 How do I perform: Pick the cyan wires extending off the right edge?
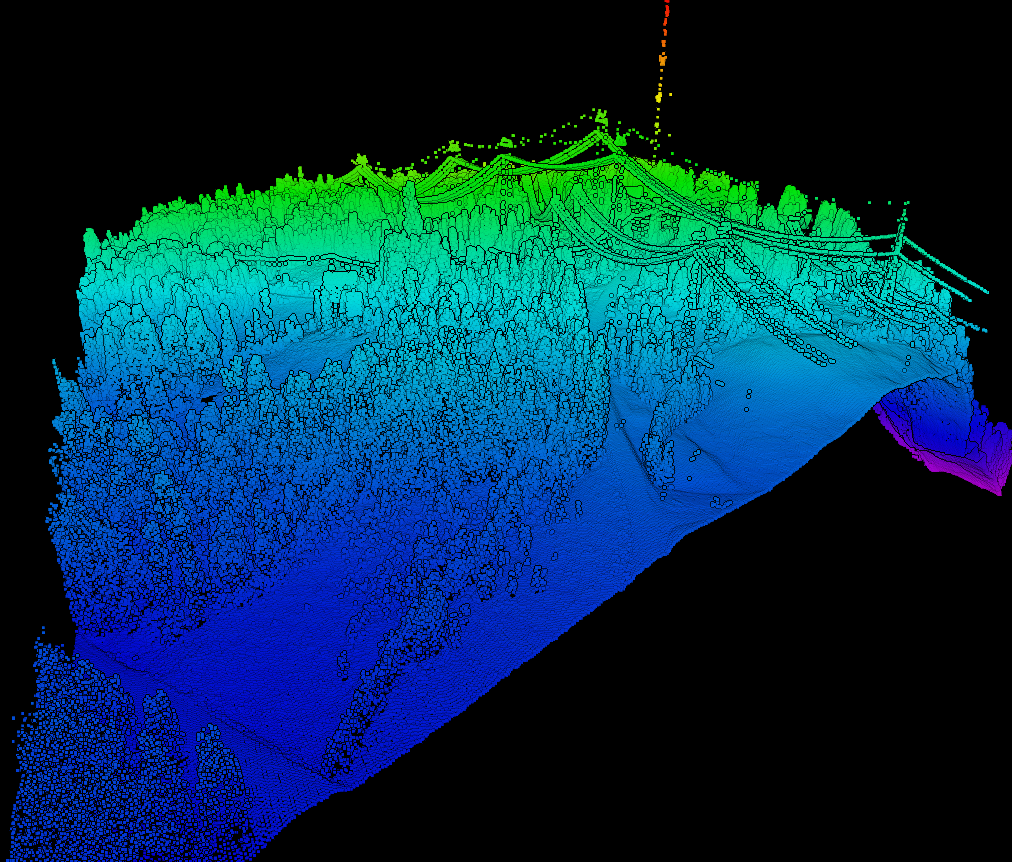[x=960, y=278]
